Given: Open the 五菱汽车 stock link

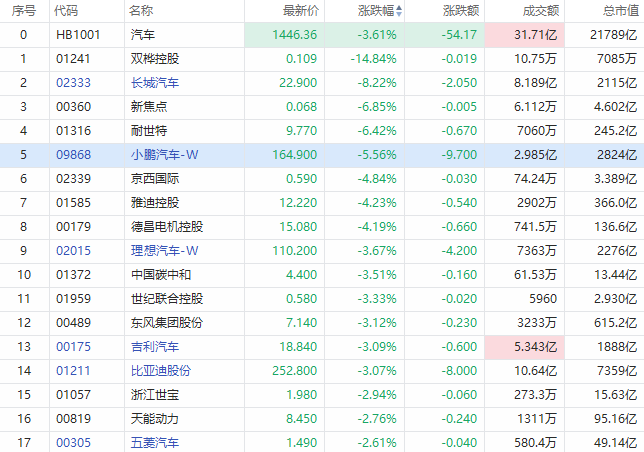Looking at the screenshot, I should click(x=155, y=443).
